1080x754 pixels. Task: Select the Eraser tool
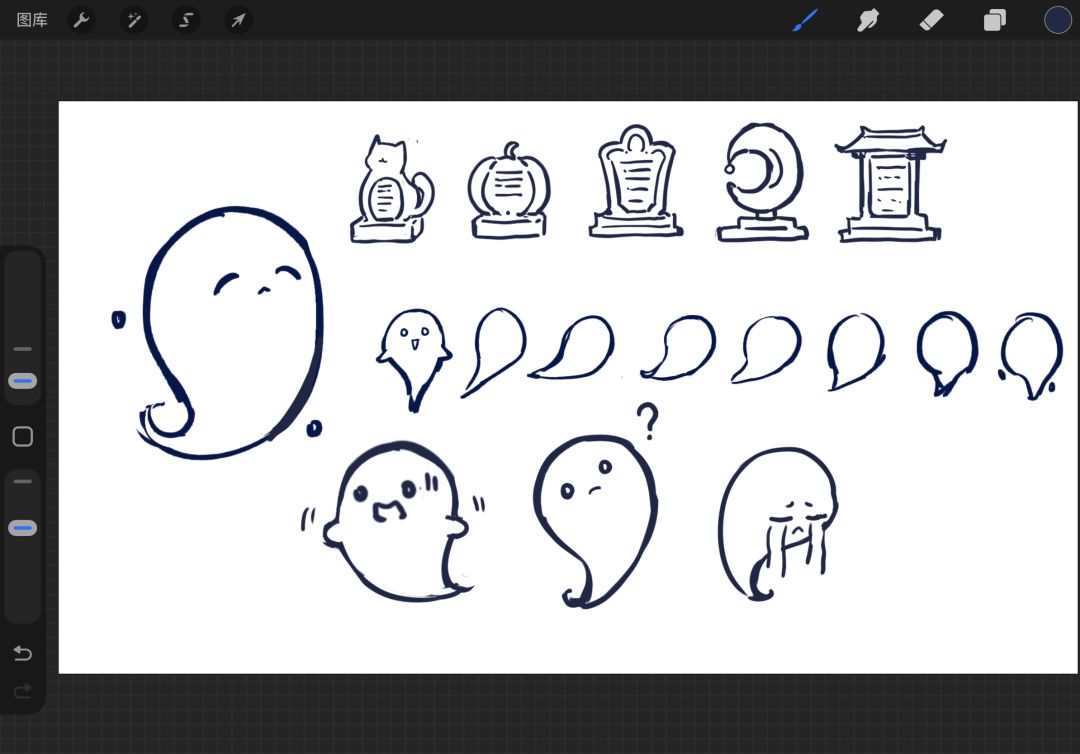click(931, 20)
